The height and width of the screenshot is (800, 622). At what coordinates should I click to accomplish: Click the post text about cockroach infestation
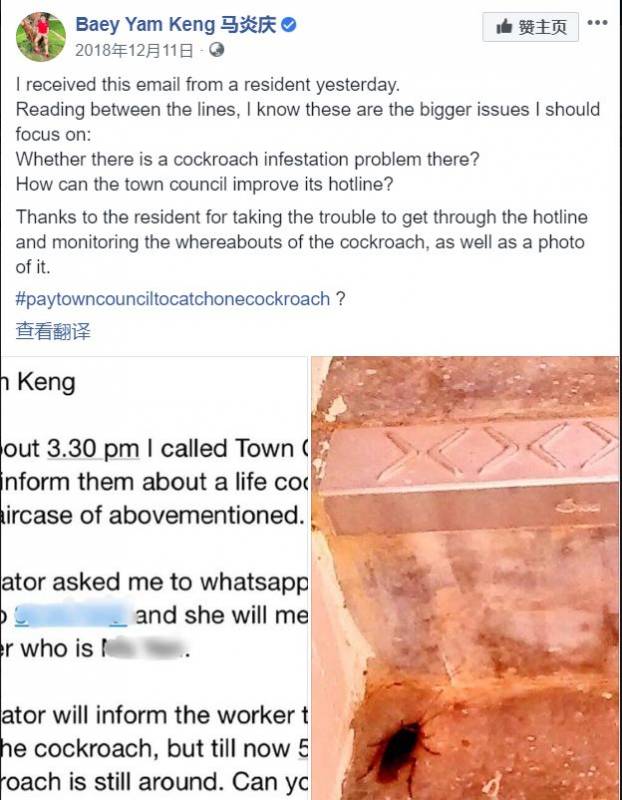click(247, 159)
